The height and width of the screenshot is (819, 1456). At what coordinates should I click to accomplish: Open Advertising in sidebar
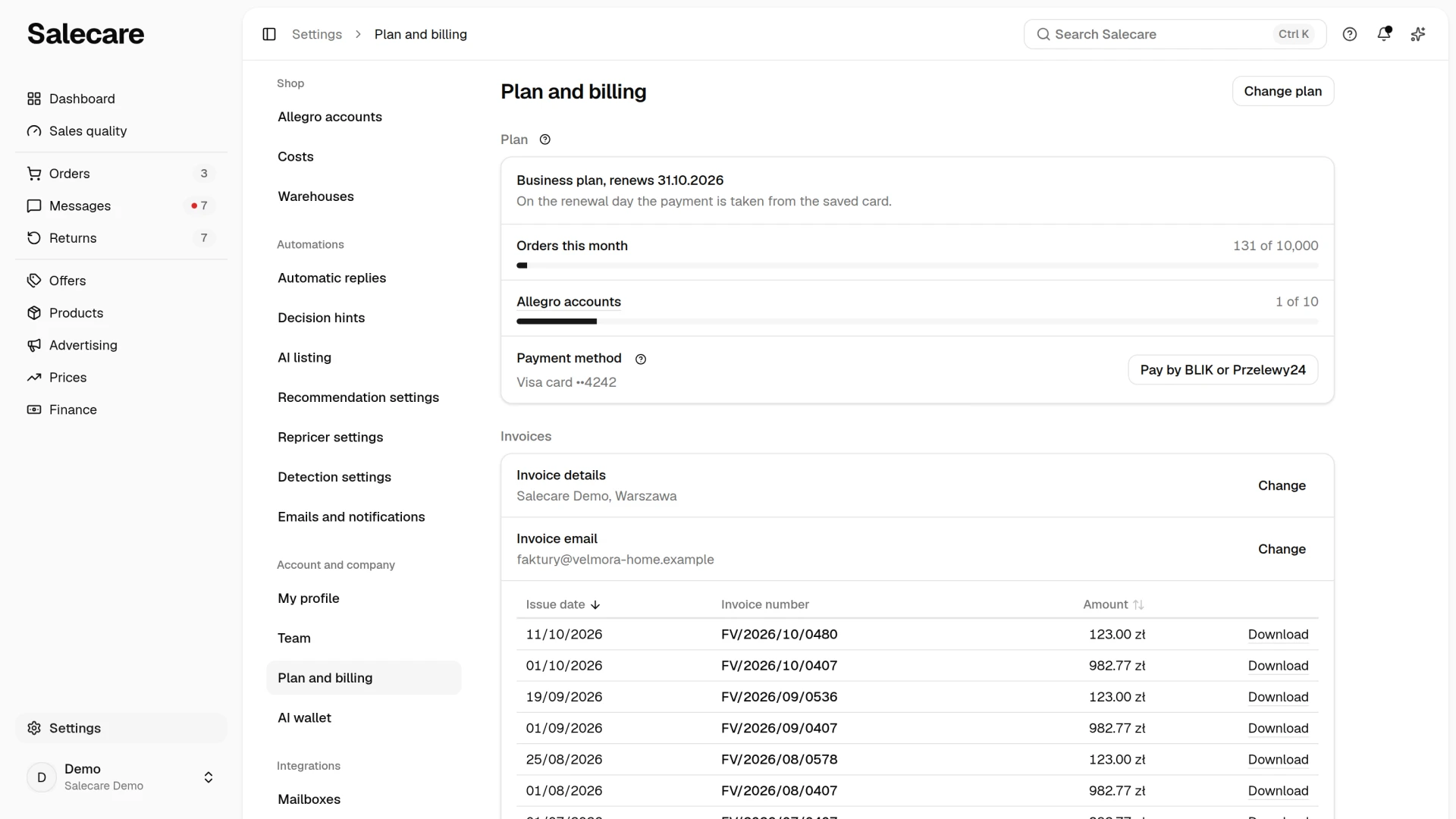click(x=121, y=345)
